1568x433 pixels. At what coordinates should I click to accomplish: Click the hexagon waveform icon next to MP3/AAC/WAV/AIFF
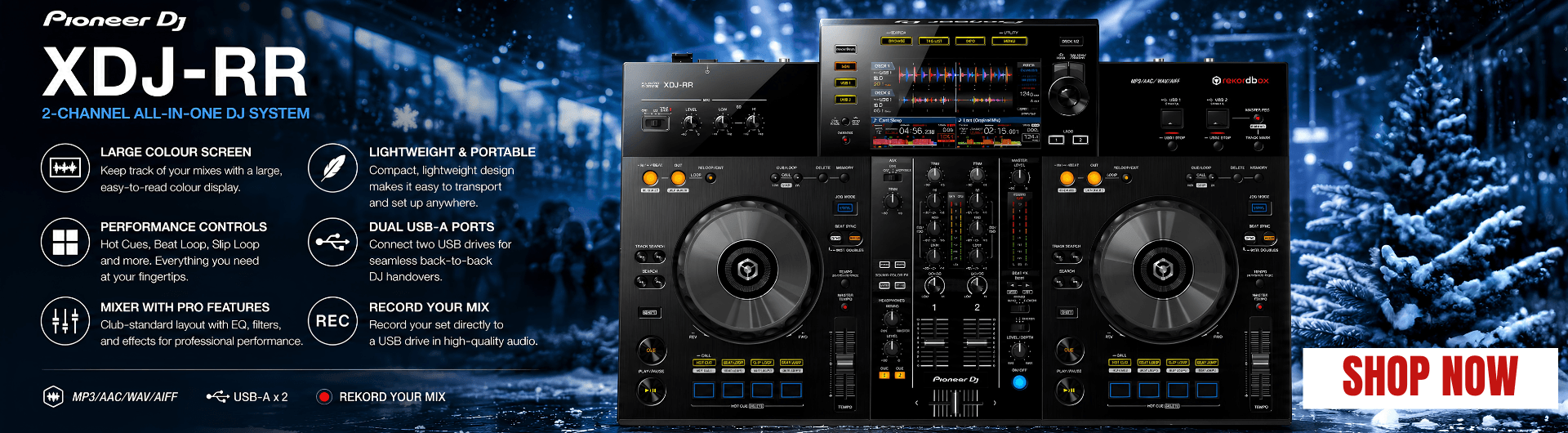click(53, 397)
